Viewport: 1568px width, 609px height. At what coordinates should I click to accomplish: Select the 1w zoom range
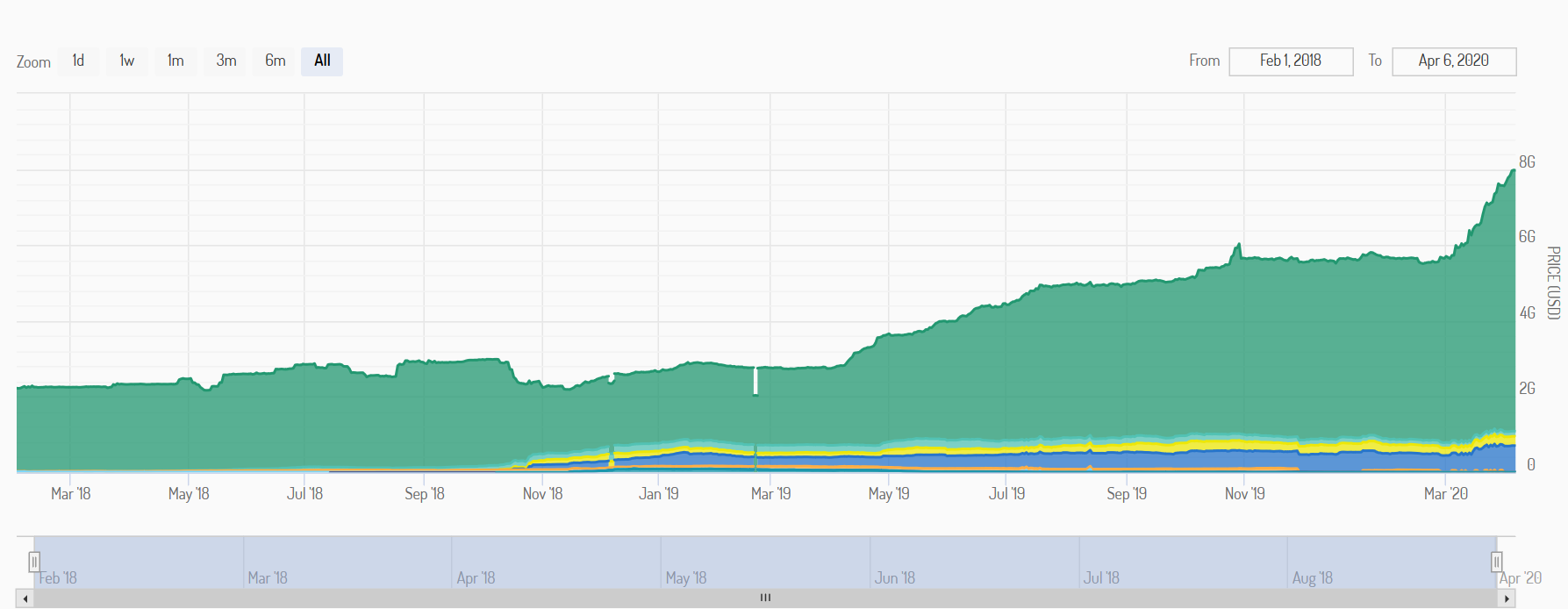pyautogui.click(x=127, y=61)
